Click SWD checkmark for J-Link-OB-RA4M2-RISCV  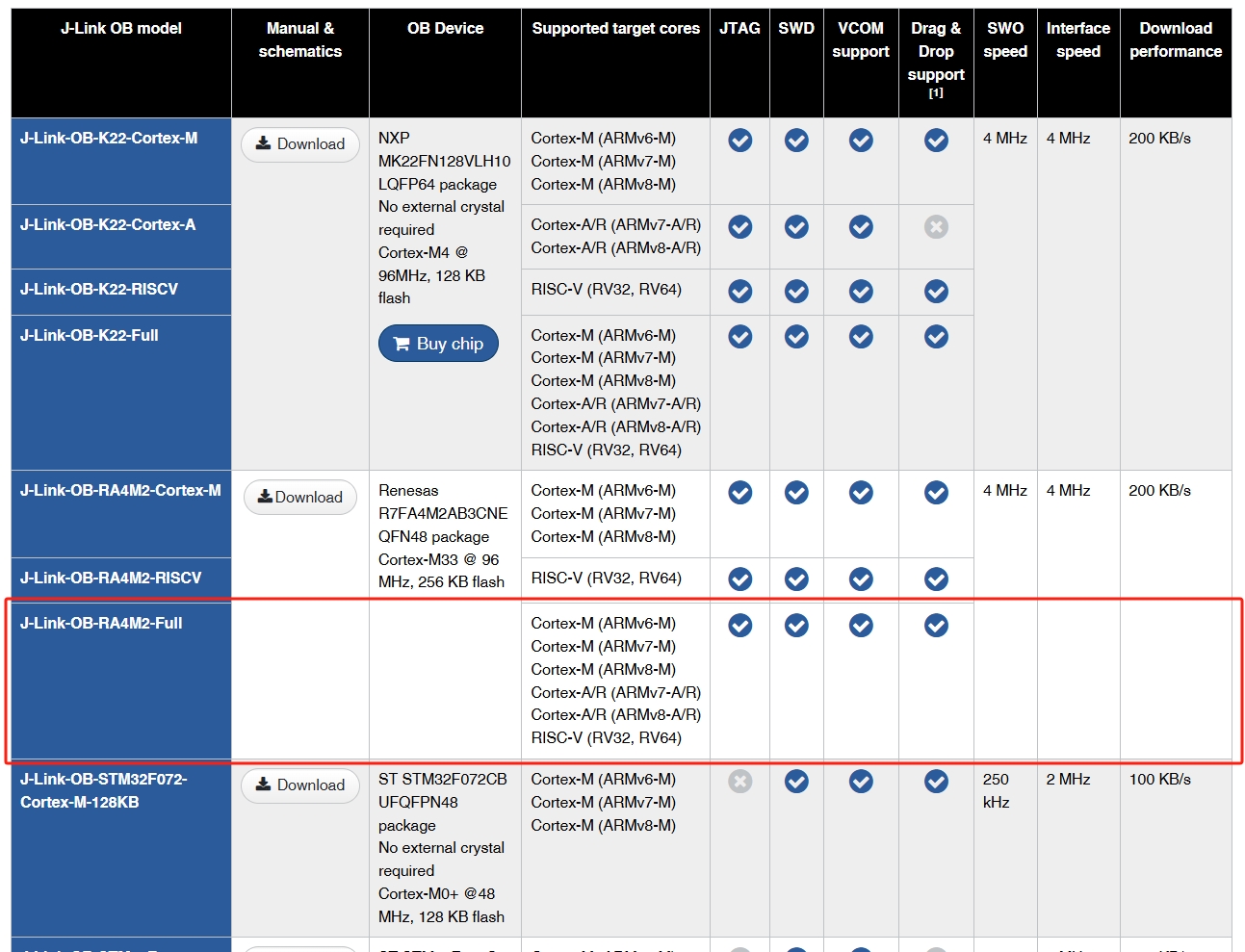coord(796,579)
